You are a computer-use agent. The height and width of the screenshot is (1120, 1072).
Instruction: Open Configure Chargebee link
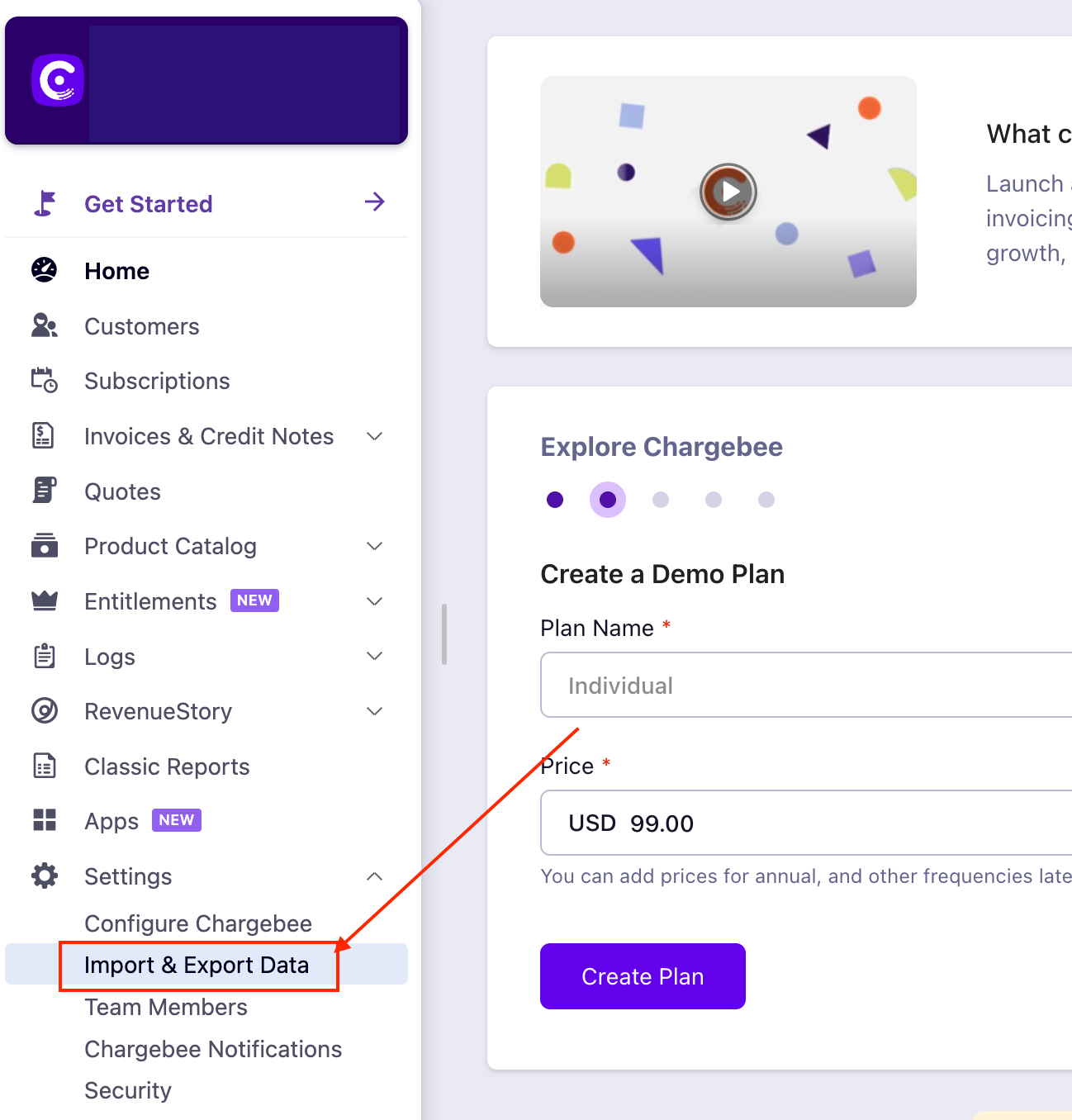[198, 923]
